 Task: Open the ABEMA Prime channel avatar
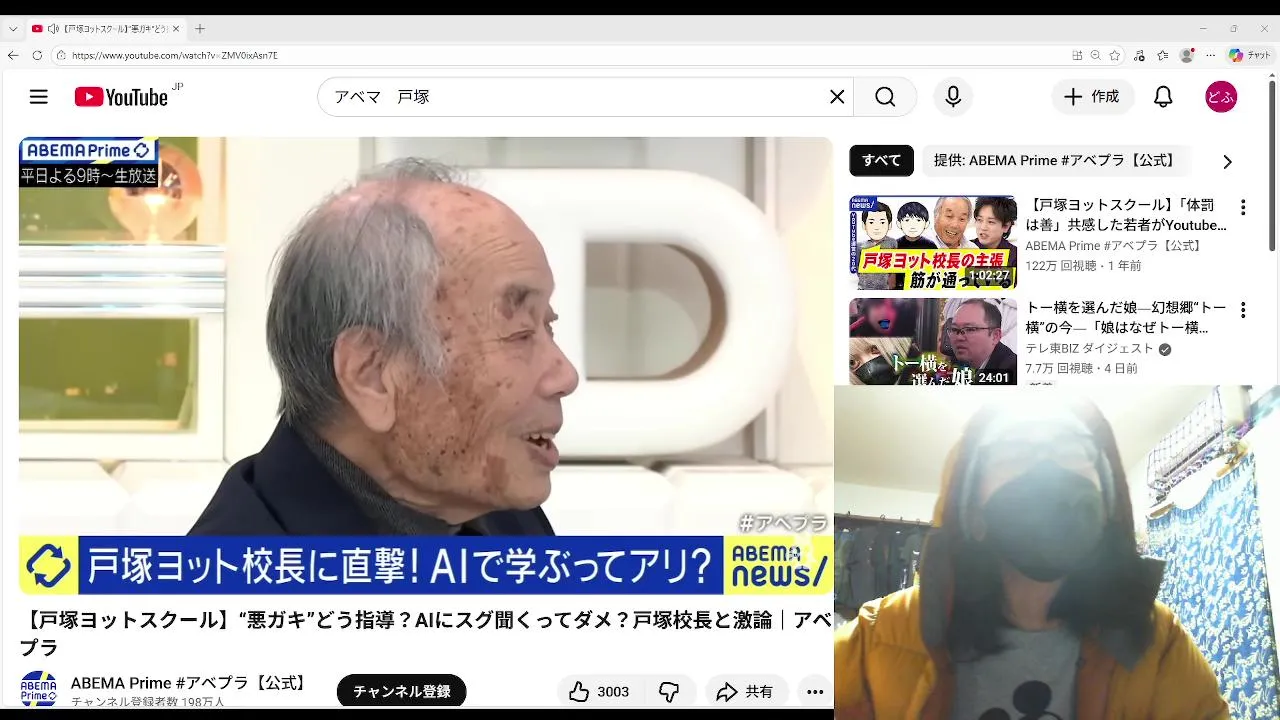click(x=39, y=689)
